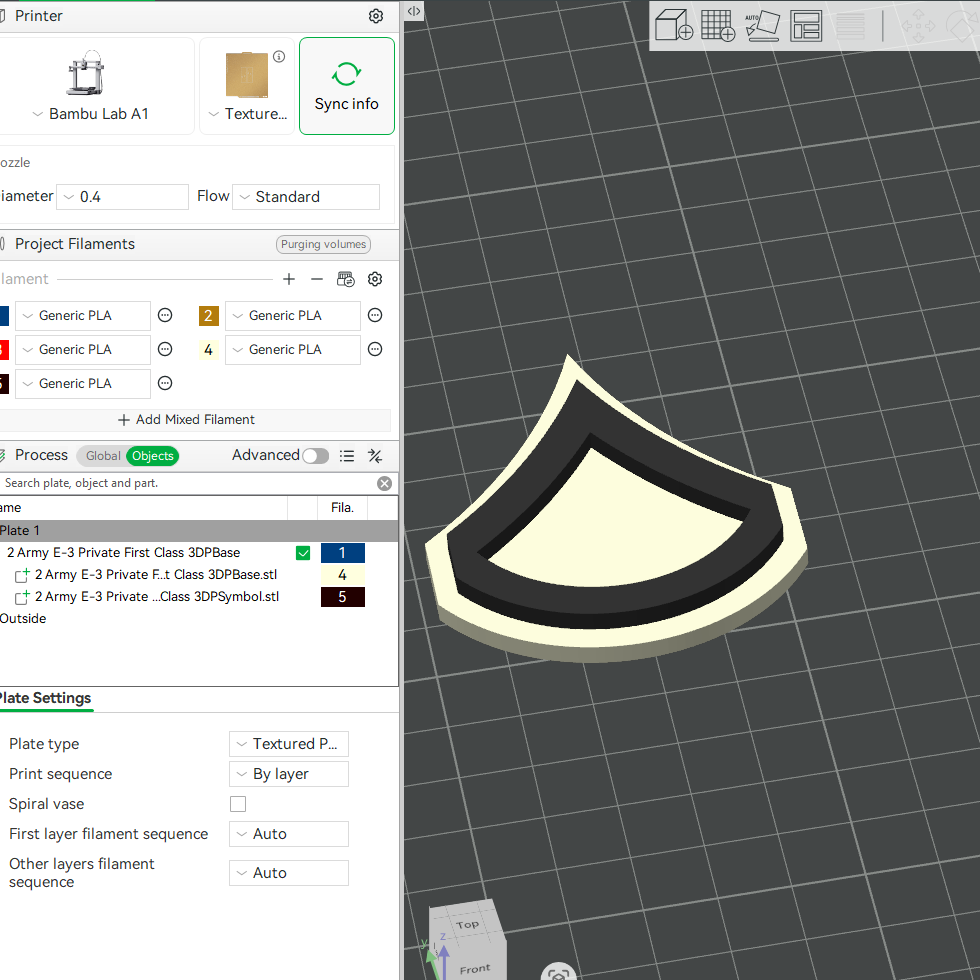Toggle the Advanced mode switch
This screenshot has width=980, height=980.
(316, 456)
